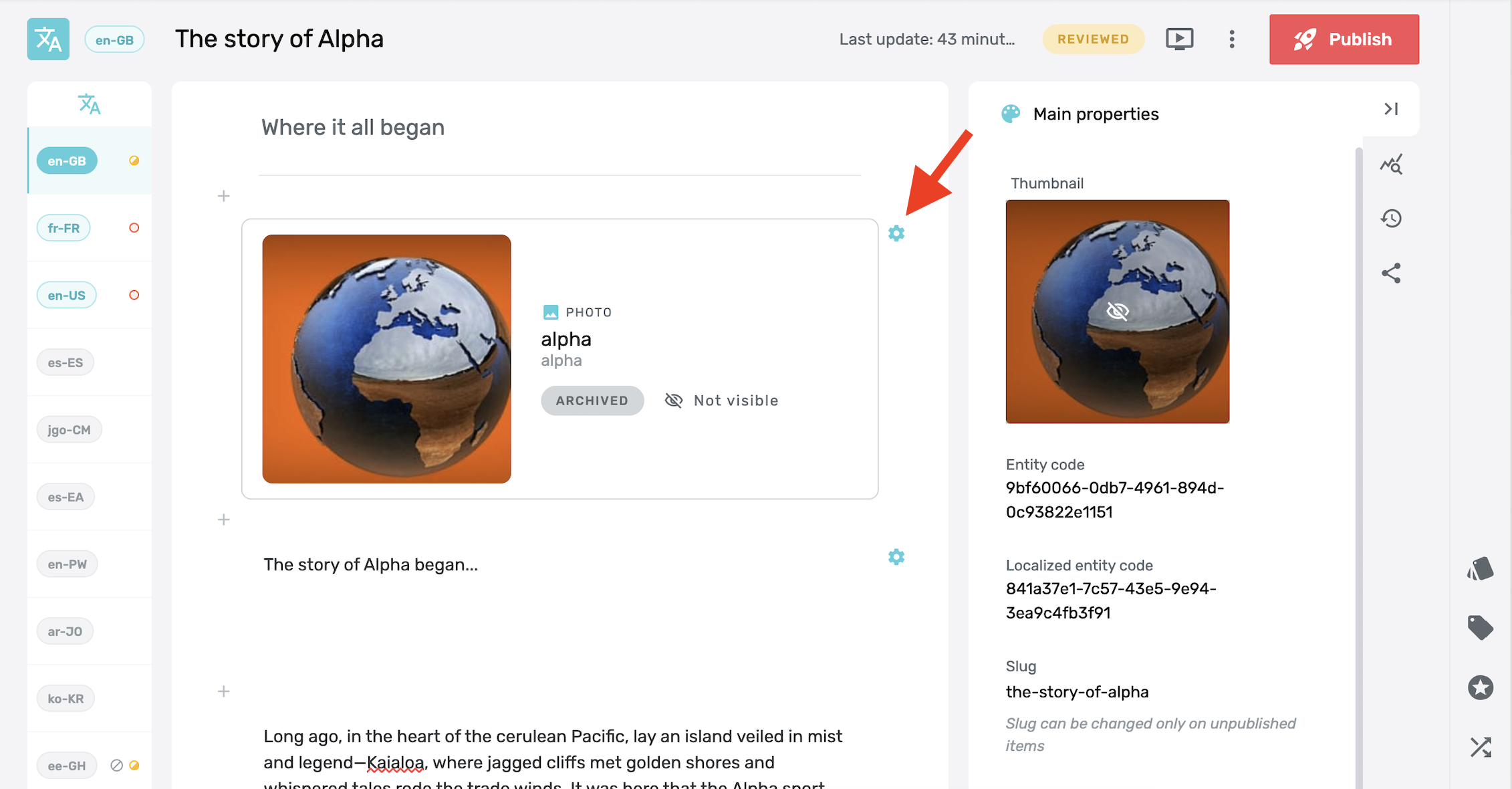Open the history clock icon in side rail
This screenshot has height=789, width=1512.
coord(1391,219)
